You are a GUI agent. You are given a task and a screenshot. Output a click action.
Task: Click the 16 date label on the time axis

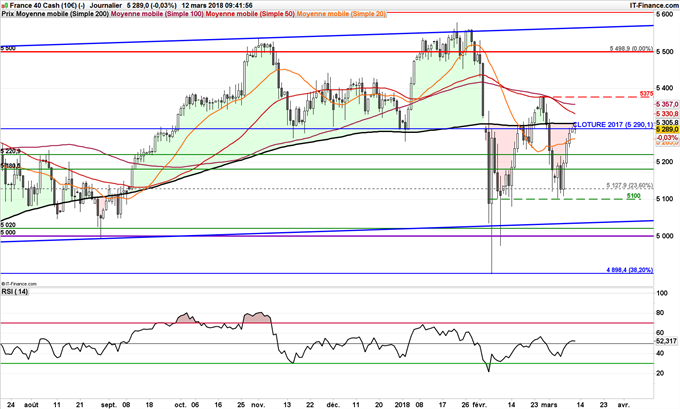coord(218,405)
